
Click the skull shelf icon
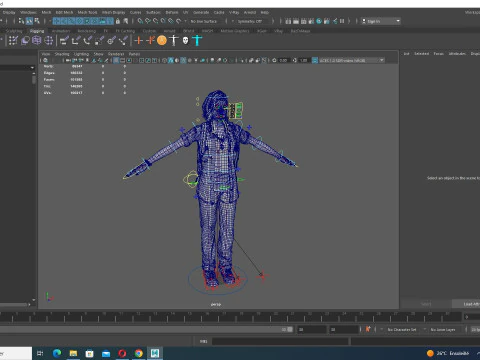pos(185,40)
